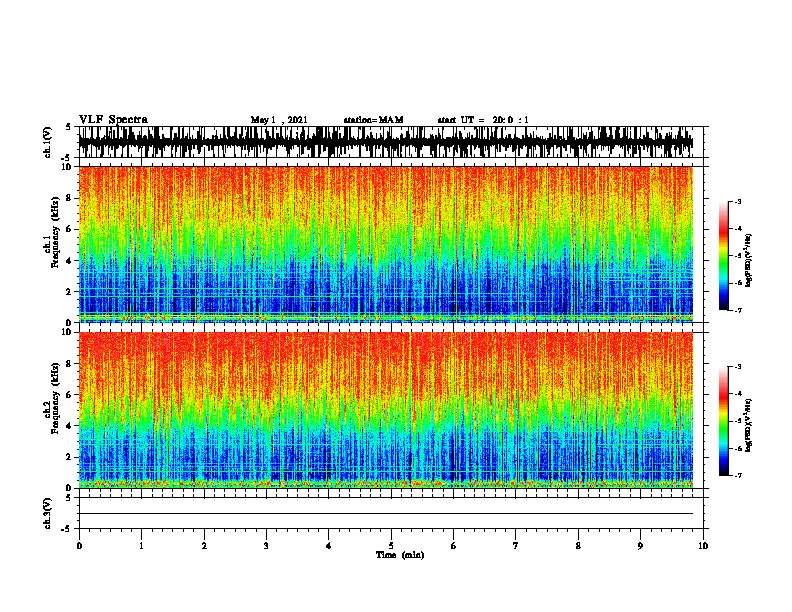Click the ch.1 frequency tick label "4"
Screen dimensions: 792x612
69,261
